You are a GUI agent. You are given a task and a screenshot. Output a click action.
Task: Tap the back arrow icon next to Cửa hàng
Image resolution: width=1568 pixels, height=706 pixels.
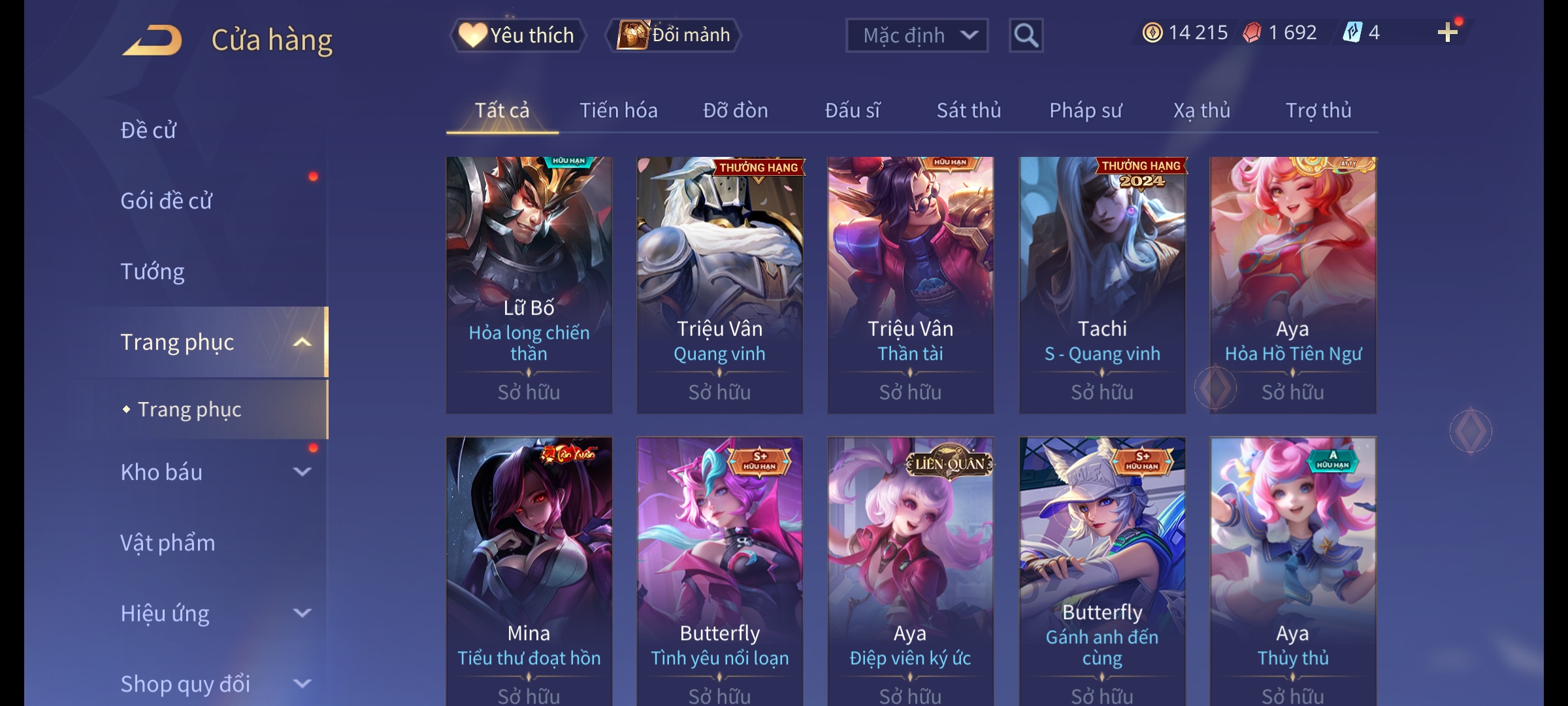point(152,40)
